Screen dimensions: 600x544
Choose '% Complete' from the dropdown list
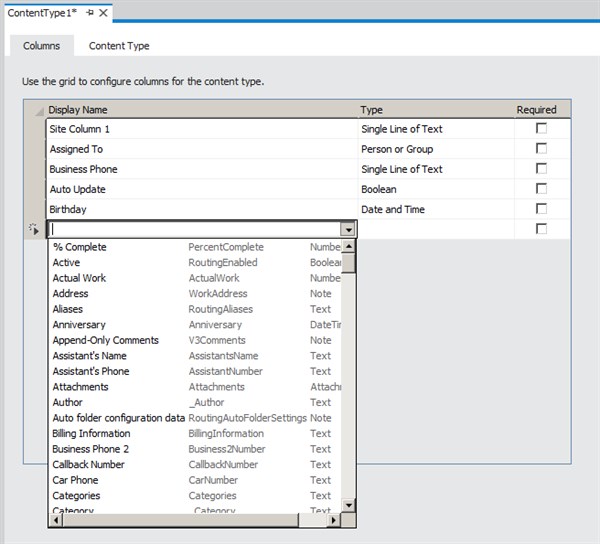(80, 247)
